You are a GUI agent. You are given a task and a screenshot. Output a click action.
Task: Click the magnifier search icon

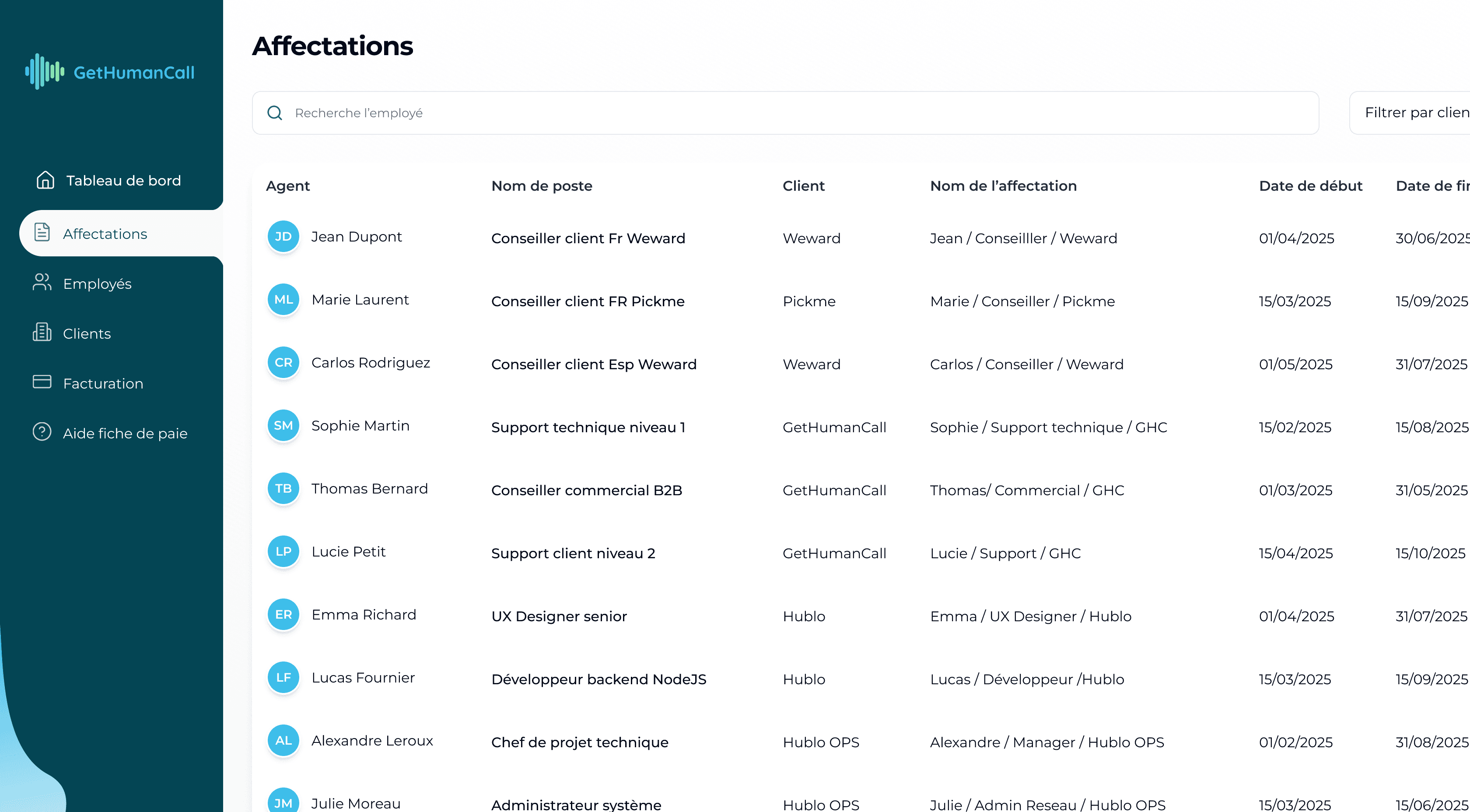click(274, 113)
